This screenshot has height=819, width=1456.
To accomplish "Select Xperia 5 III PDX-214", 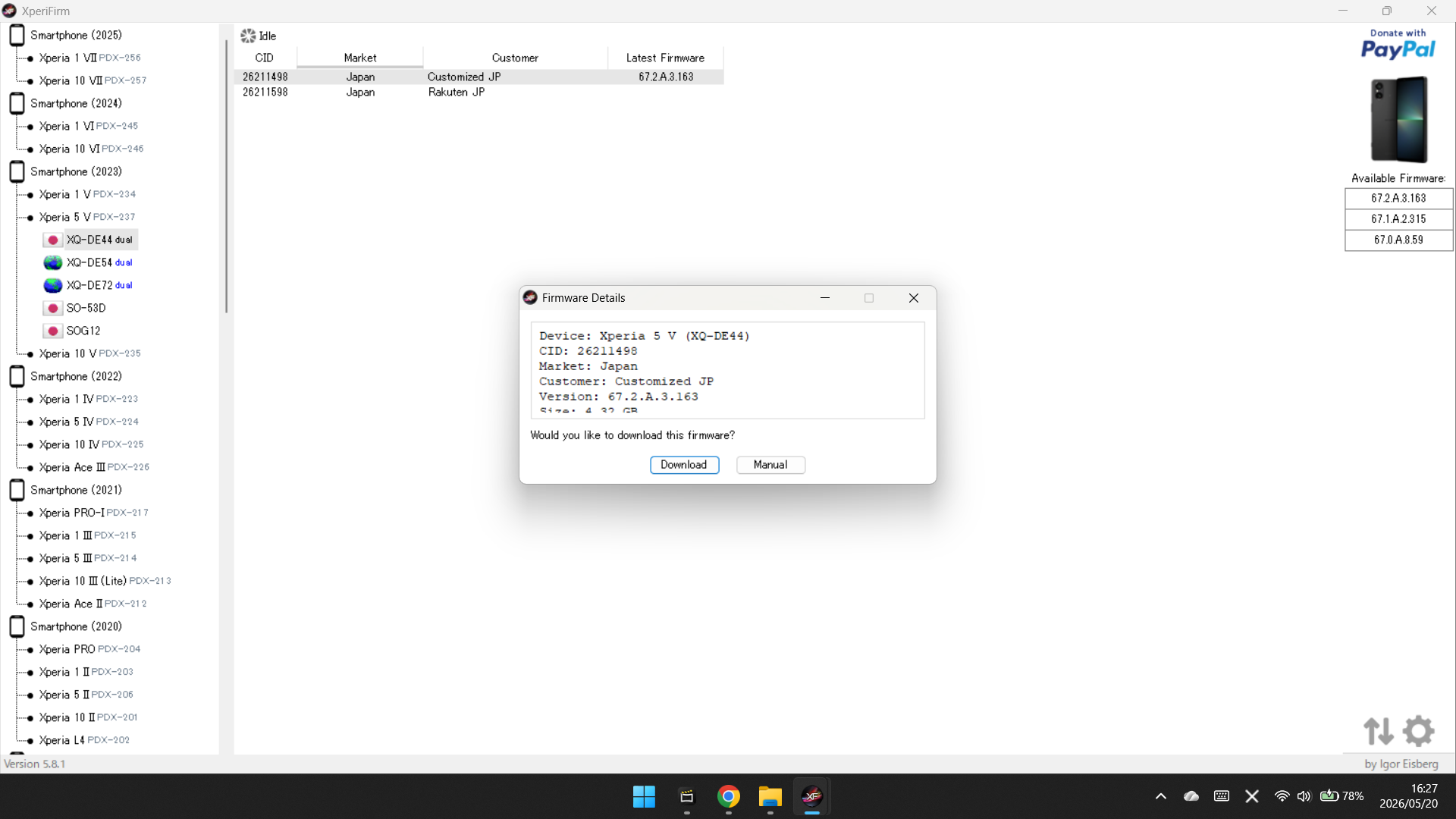I will tap(88, 558).
